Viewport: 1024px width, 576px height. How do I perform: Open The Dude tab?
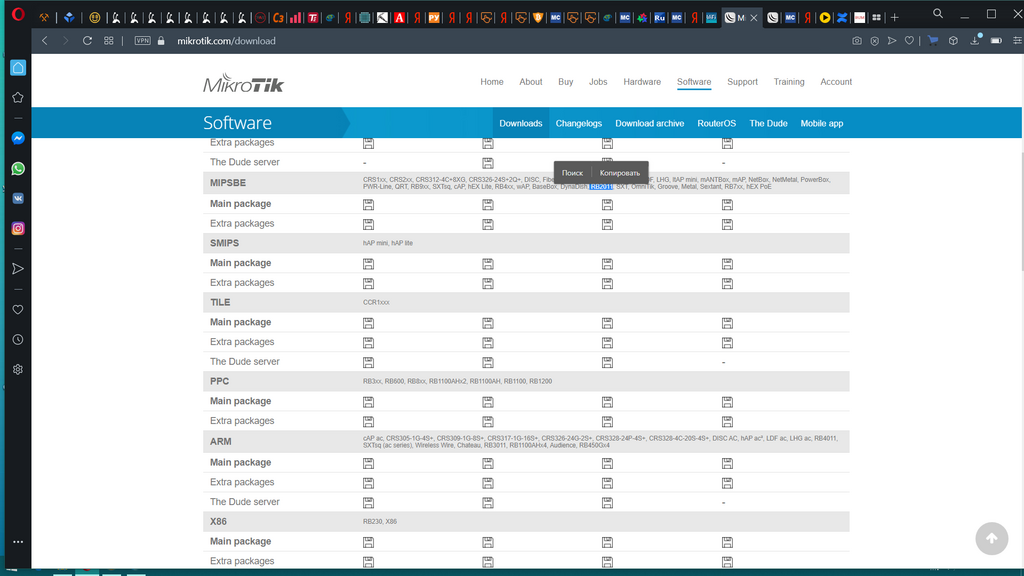[768, 123]
